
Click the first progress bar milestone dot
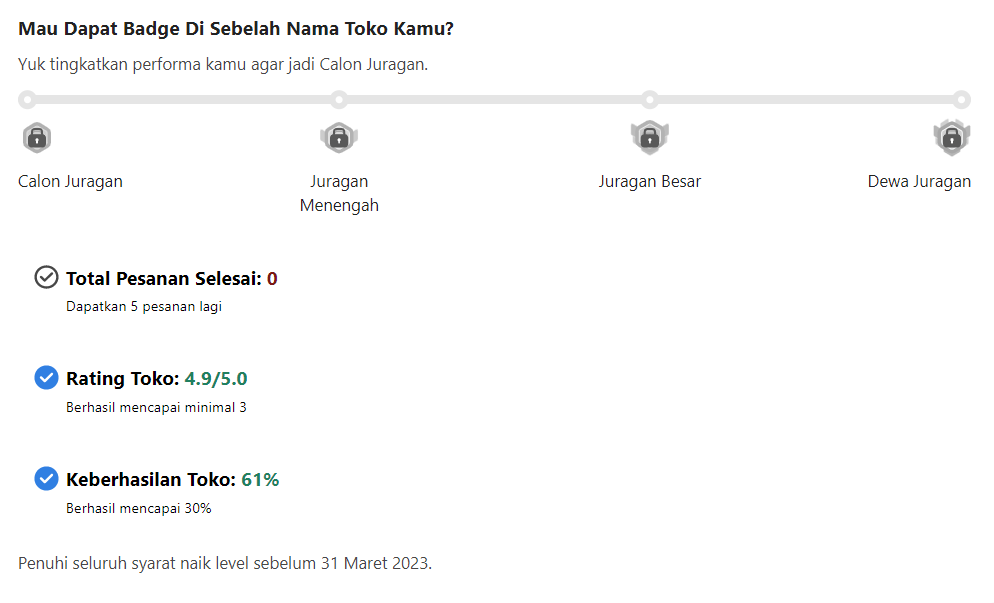click(x=27, y=99)
